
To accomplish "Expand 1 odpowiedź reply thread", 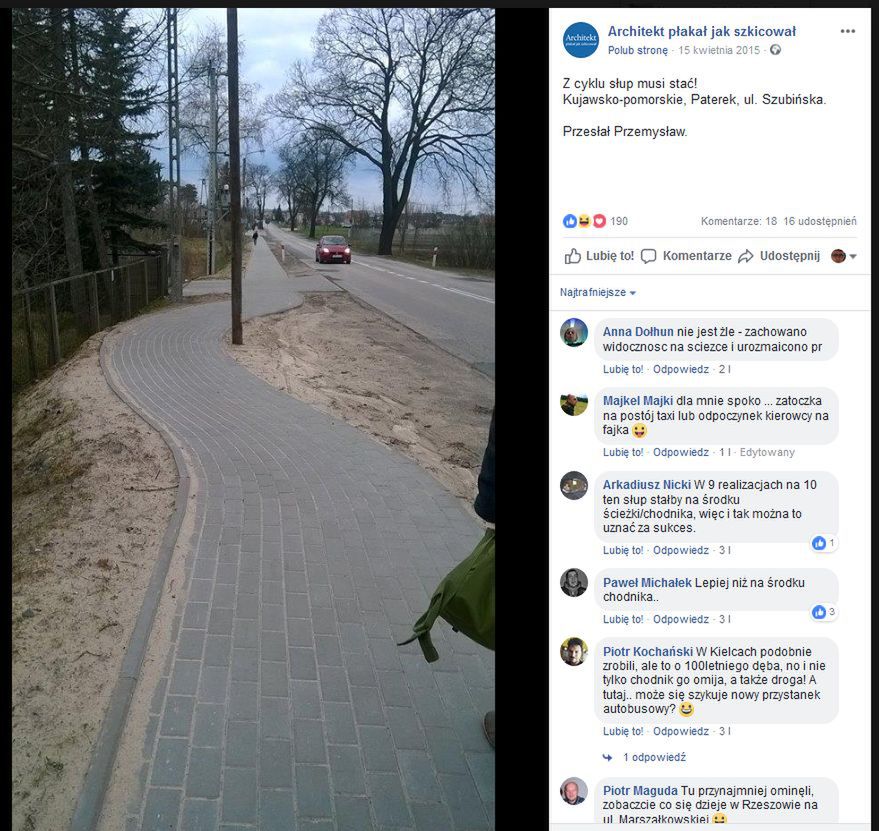I will click(x=654, y=757).
